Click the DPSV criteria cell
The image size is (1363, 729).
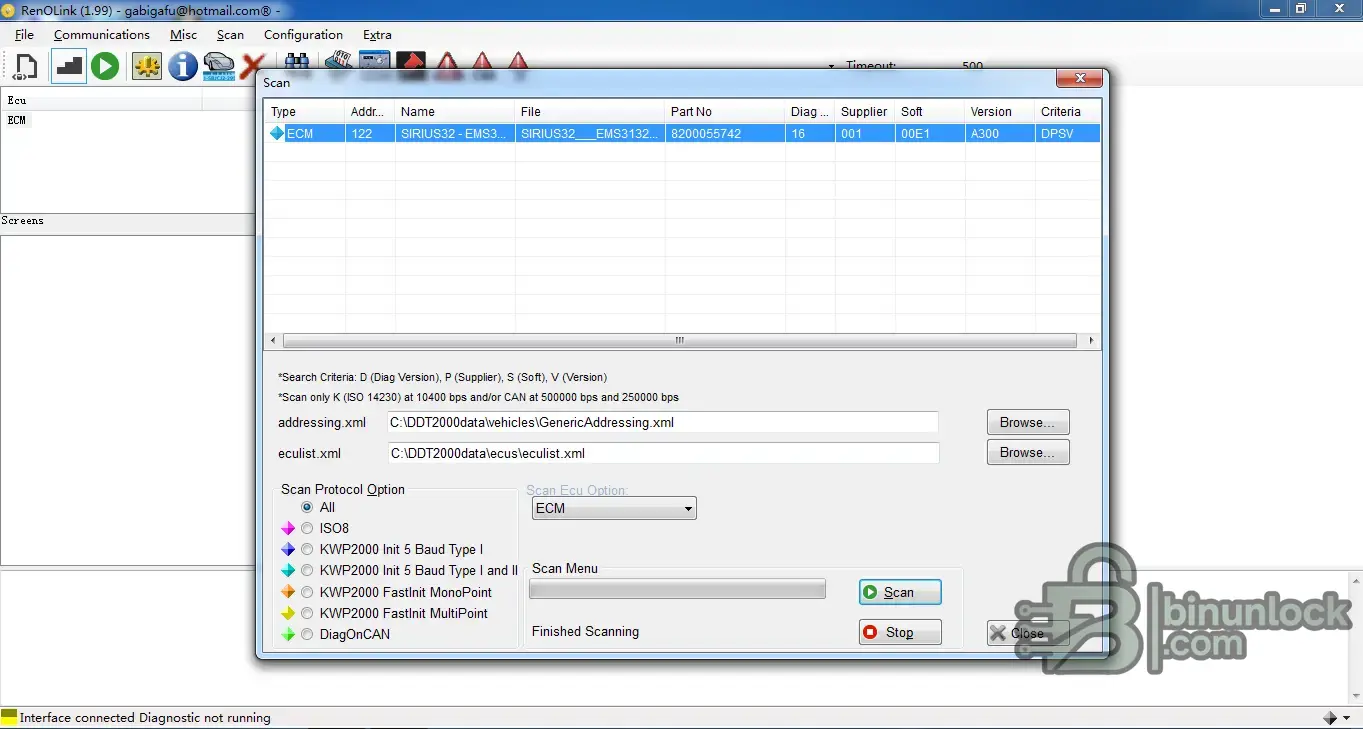click(x=1068, y=133)
